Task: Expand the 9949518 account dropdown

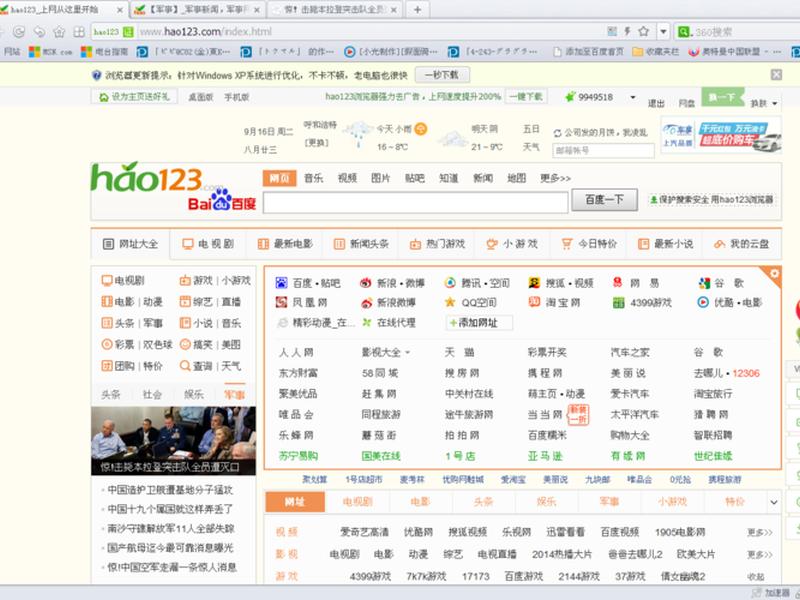Action: (633, 97)
